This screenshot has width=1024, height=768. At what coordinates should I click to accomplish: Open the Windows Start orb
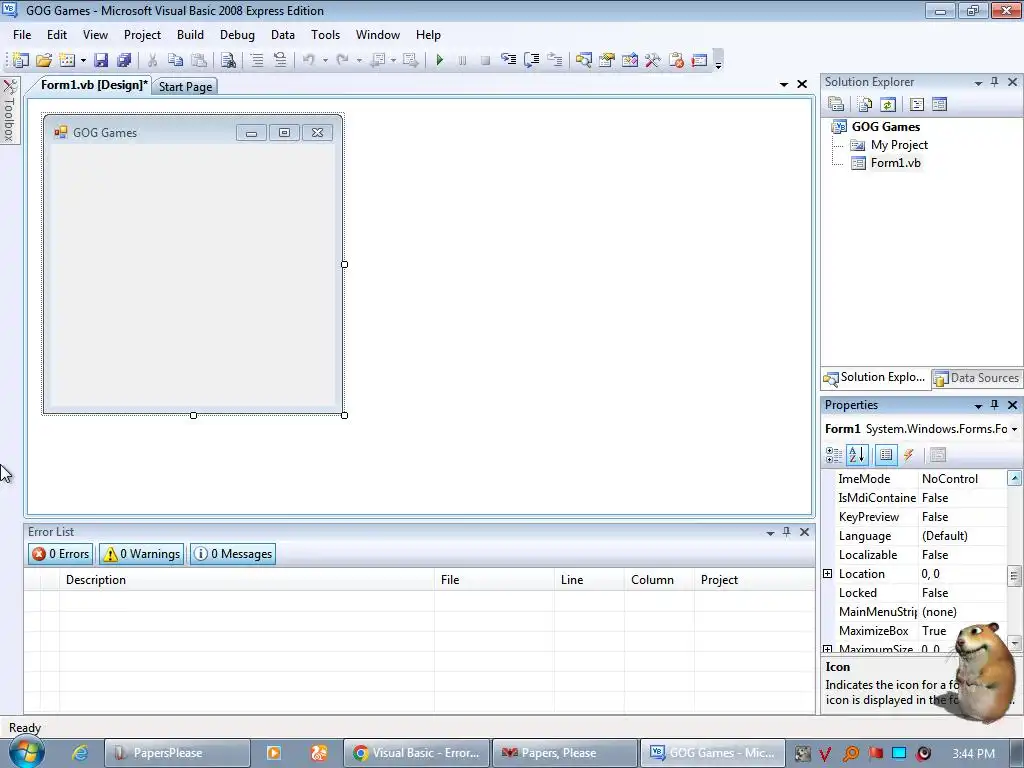pyautogui.click(x=27, y=753)
